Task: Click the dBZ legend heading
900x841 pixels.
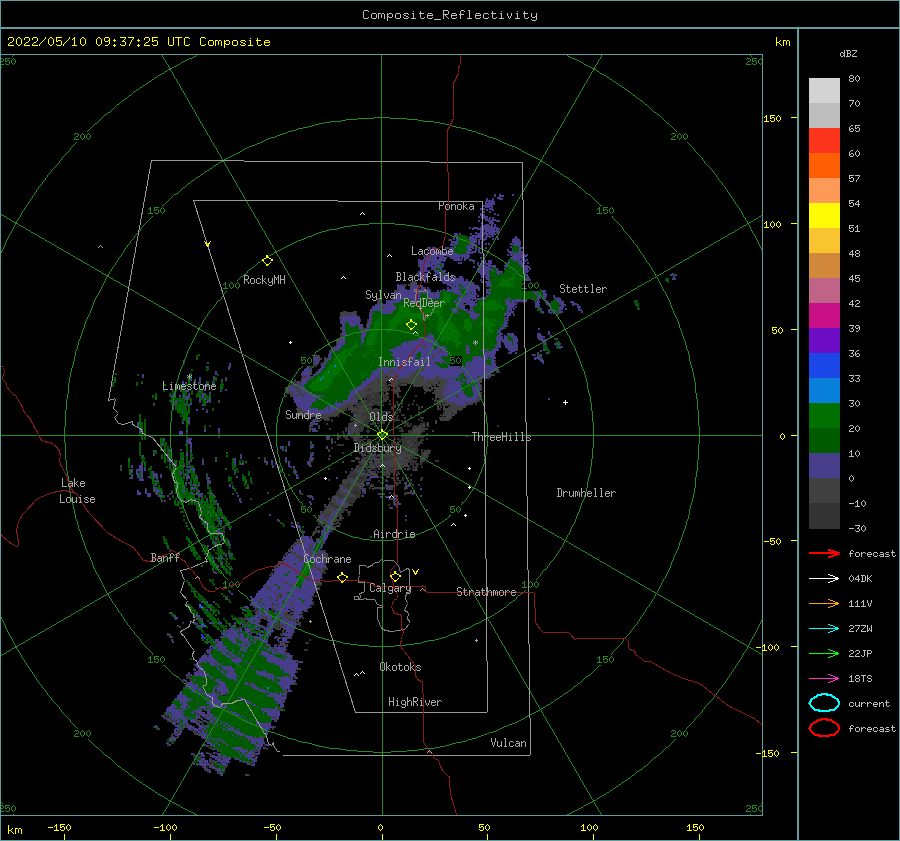Action: click(x=848, y=53)
